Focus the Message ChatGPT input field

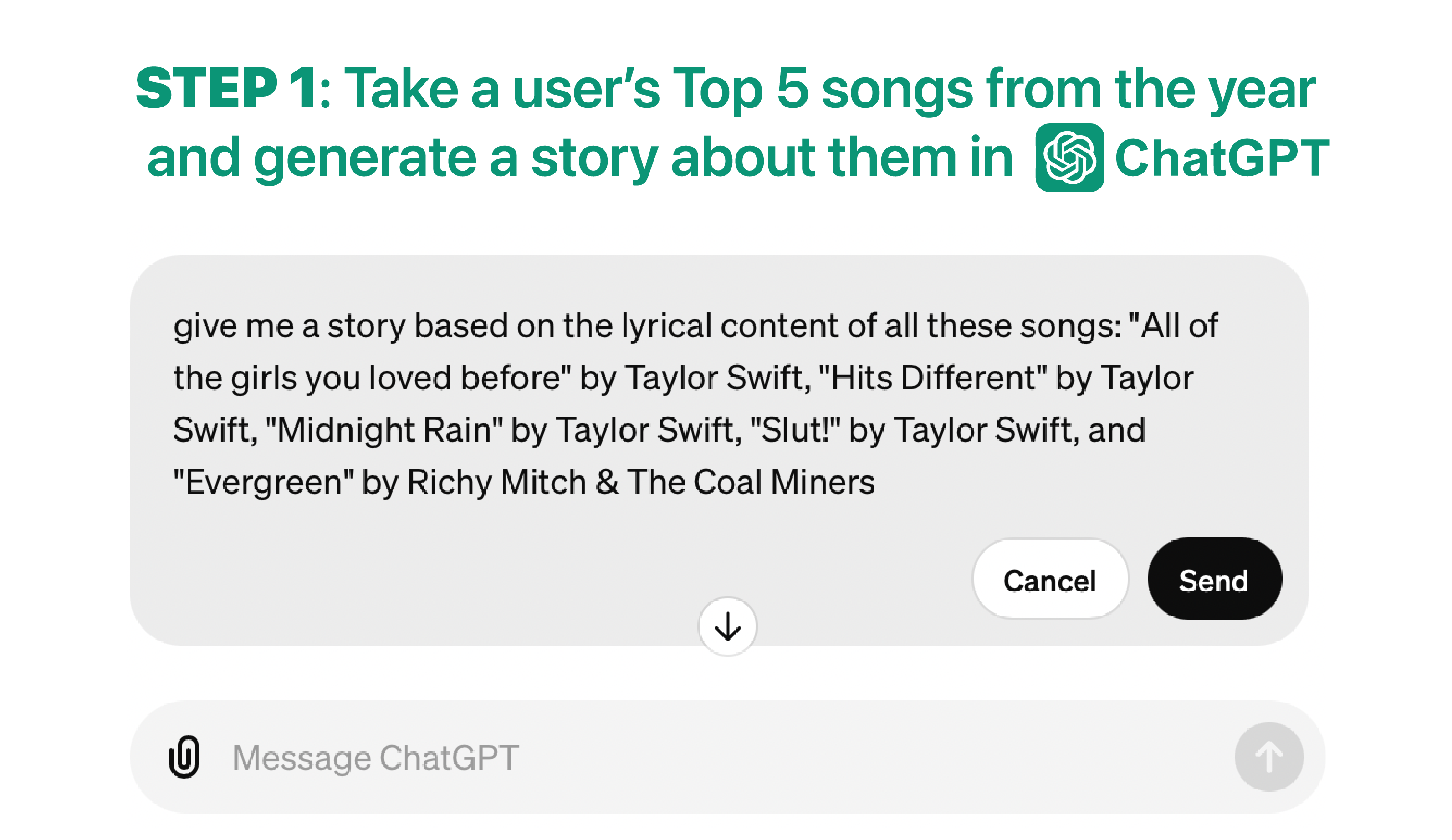click(x=691, y=757)
